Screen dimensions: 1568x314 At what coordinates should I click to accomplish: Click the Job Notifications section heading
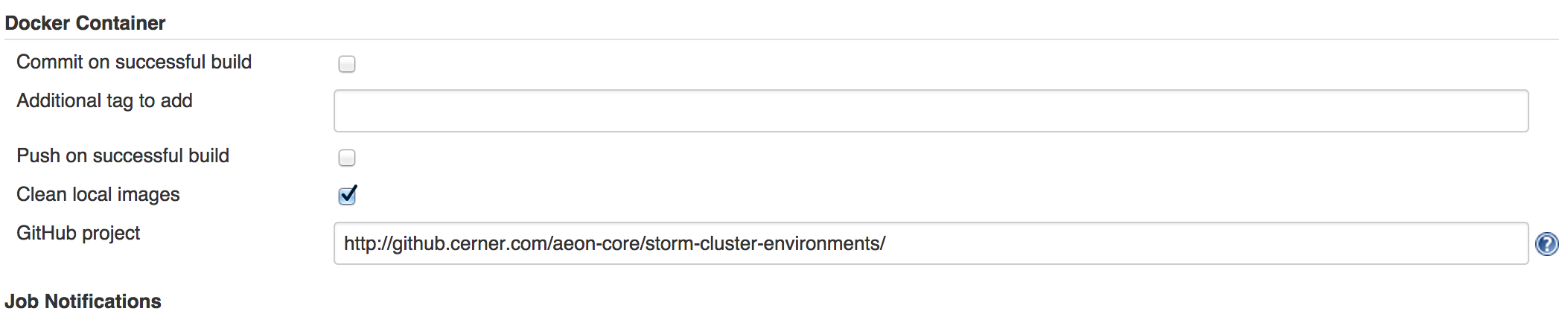tap(83, 301)
